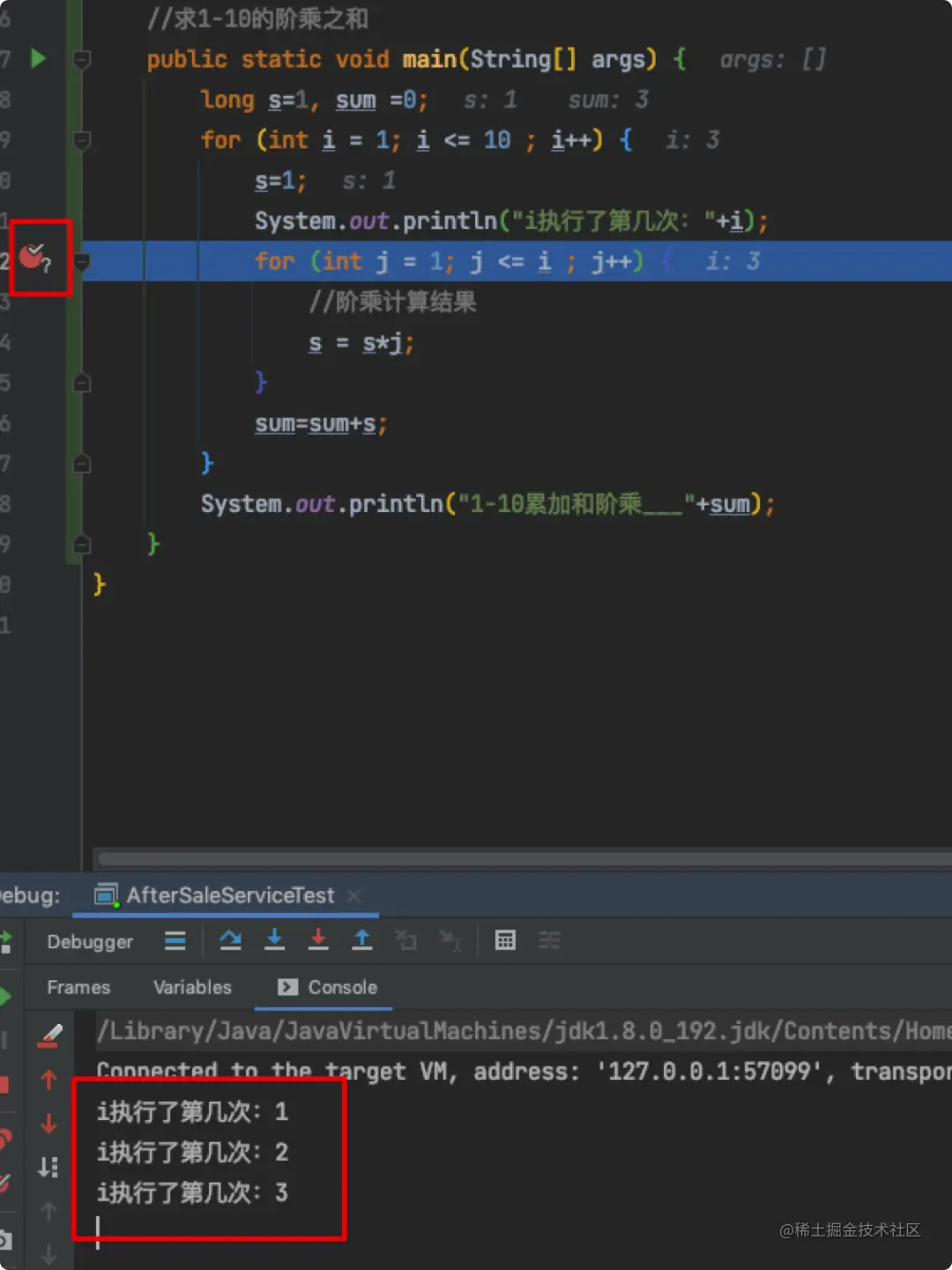Click the inline hint 'args: []'
Image resolution: width=952 pixels, height=1270 pixels.
click(x=772, y=60)
